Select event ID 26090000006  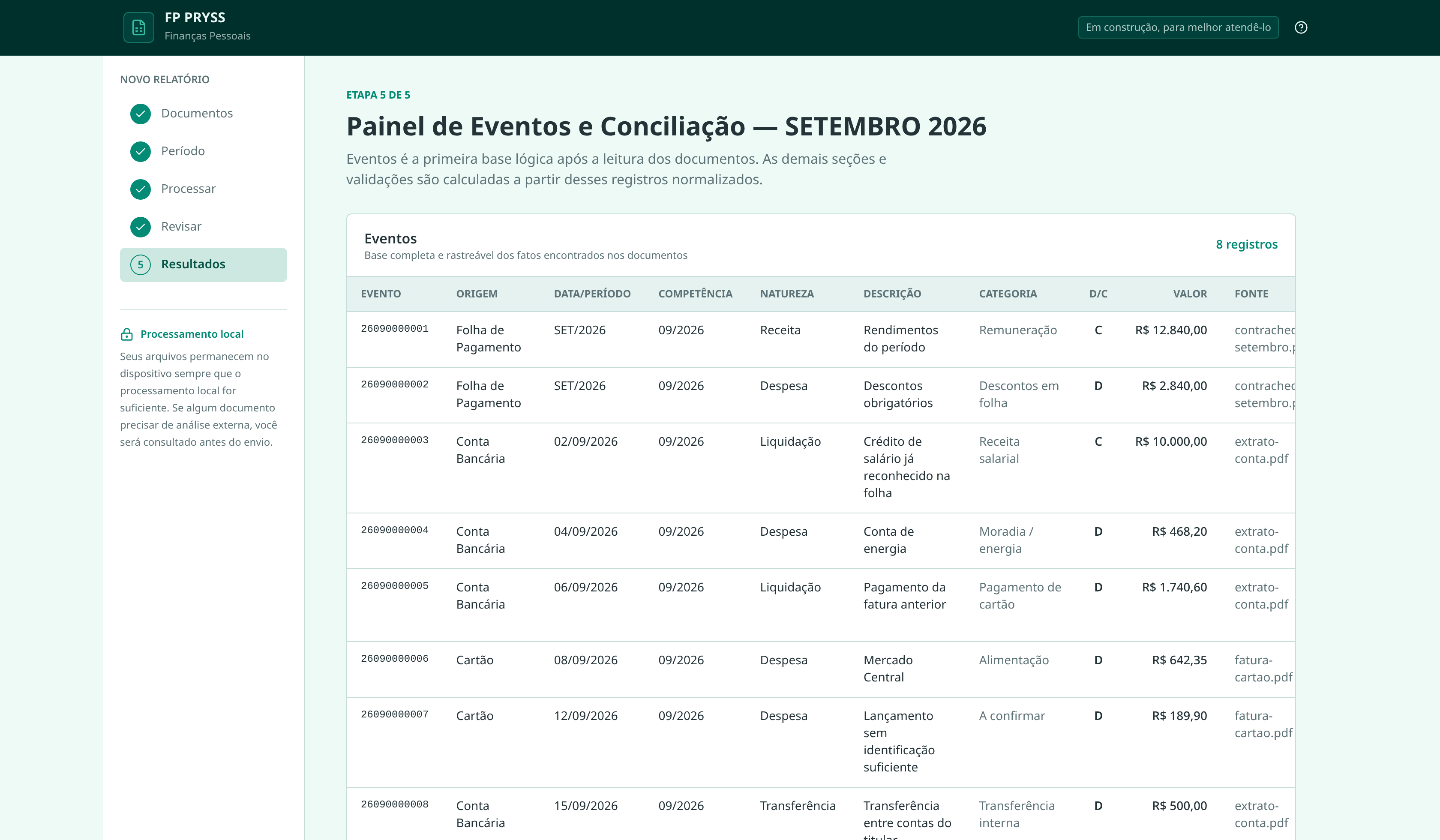pos(394,659)
